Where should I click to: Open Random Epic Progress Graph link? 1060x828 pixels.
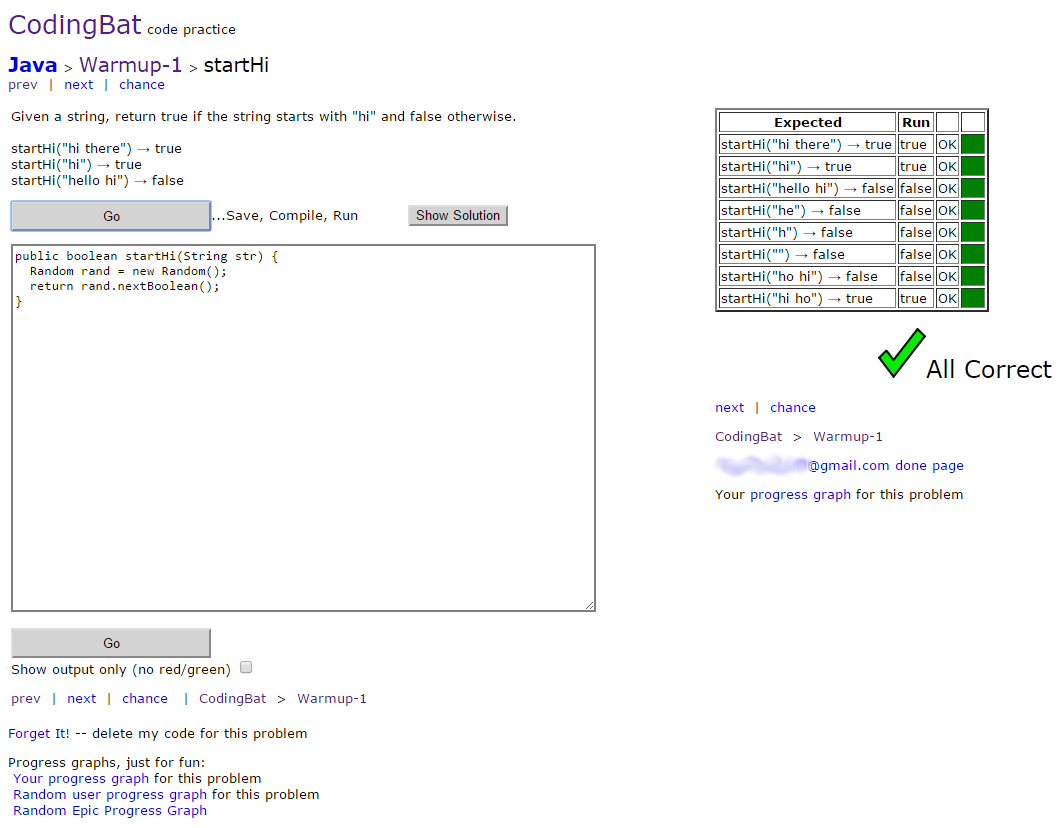[x=110, y=810]
